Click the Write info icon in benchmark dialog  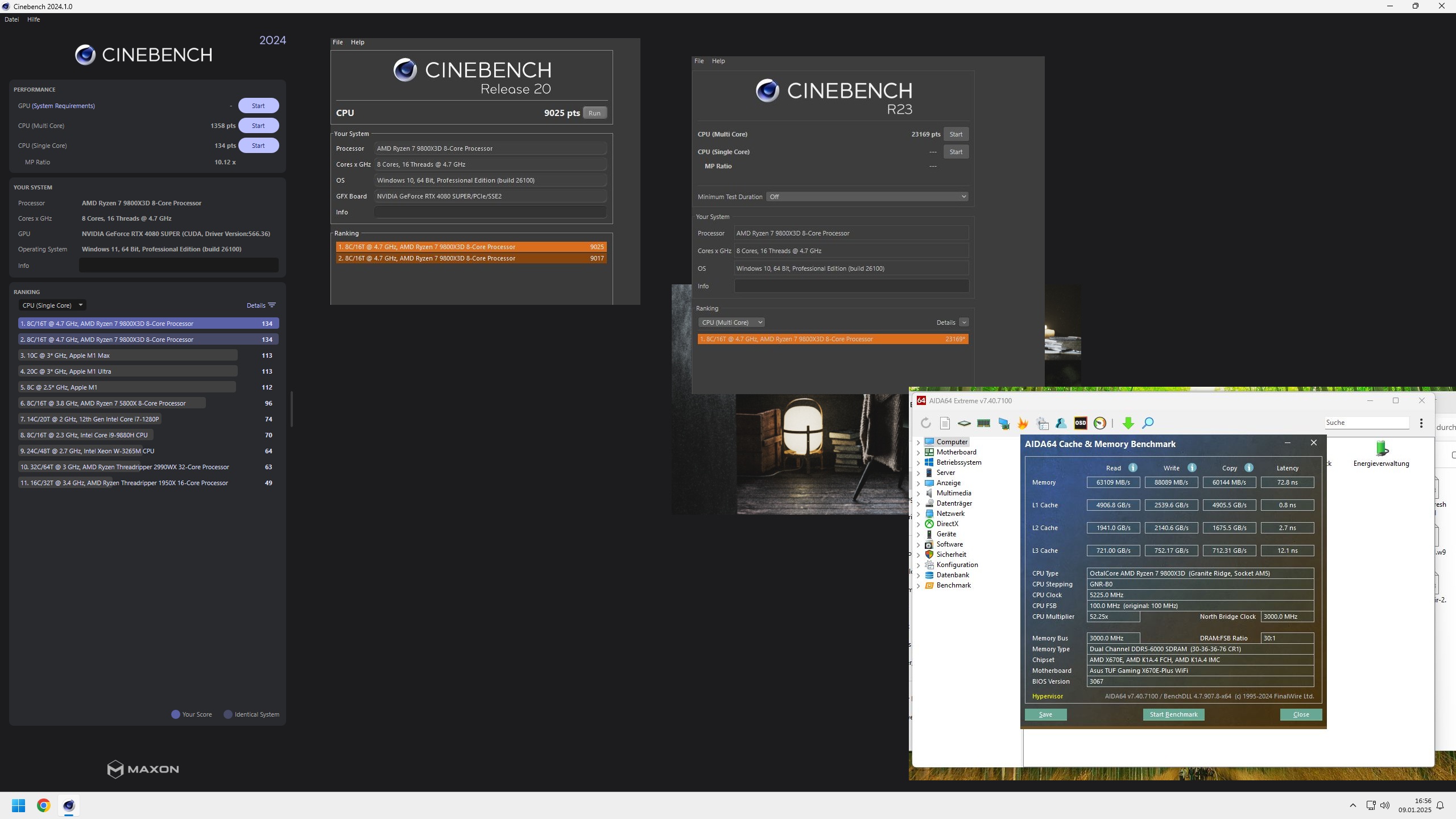[x=1192, y=468]
